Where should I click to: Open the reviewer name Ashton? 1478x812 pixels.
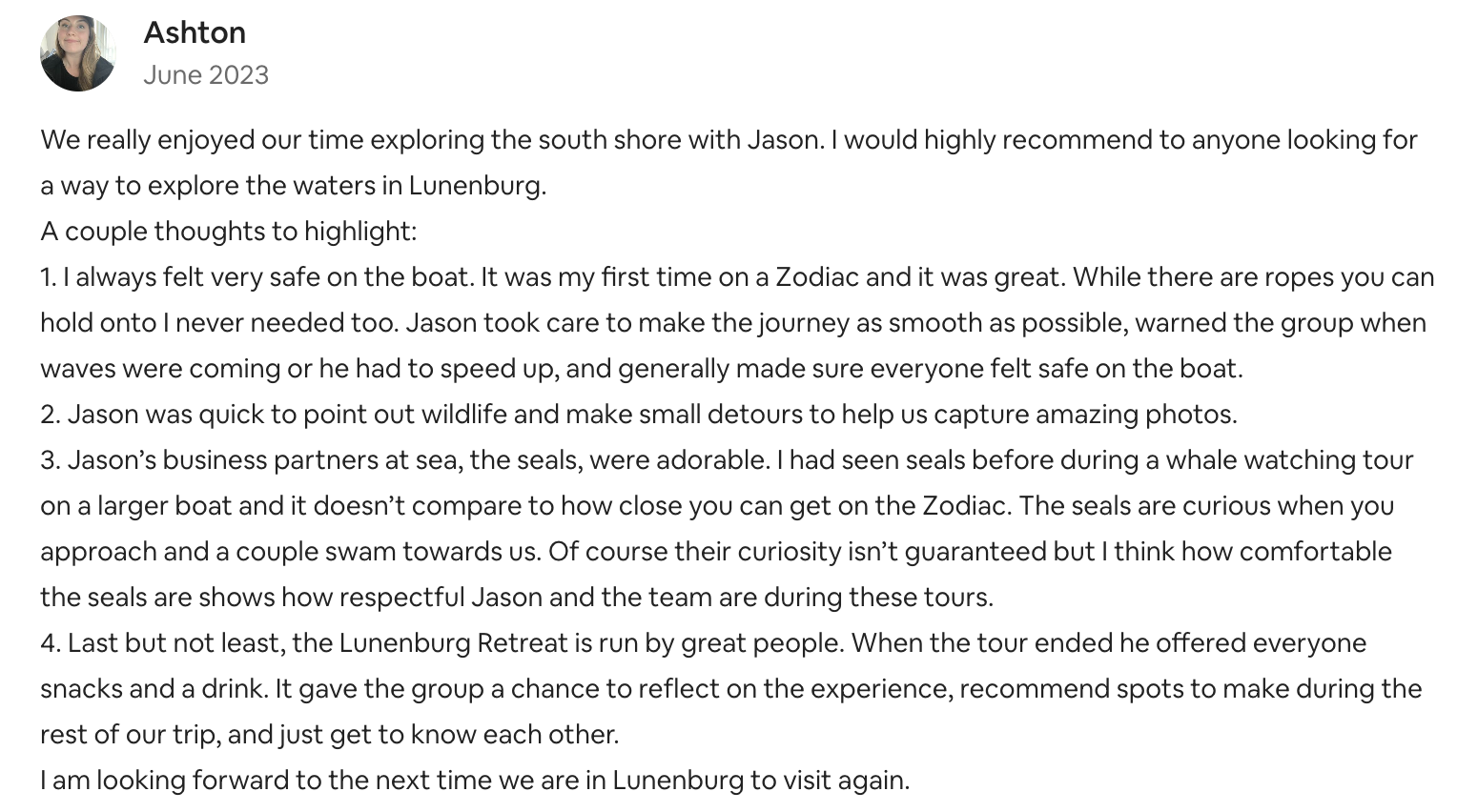(195, 32)
